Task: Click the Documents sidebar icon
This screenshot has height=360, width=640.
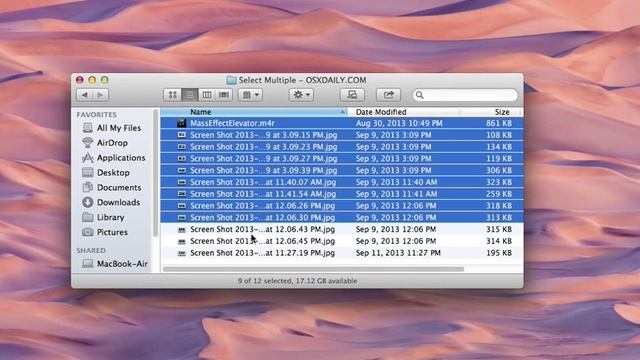Action: [x=87, y=187]
